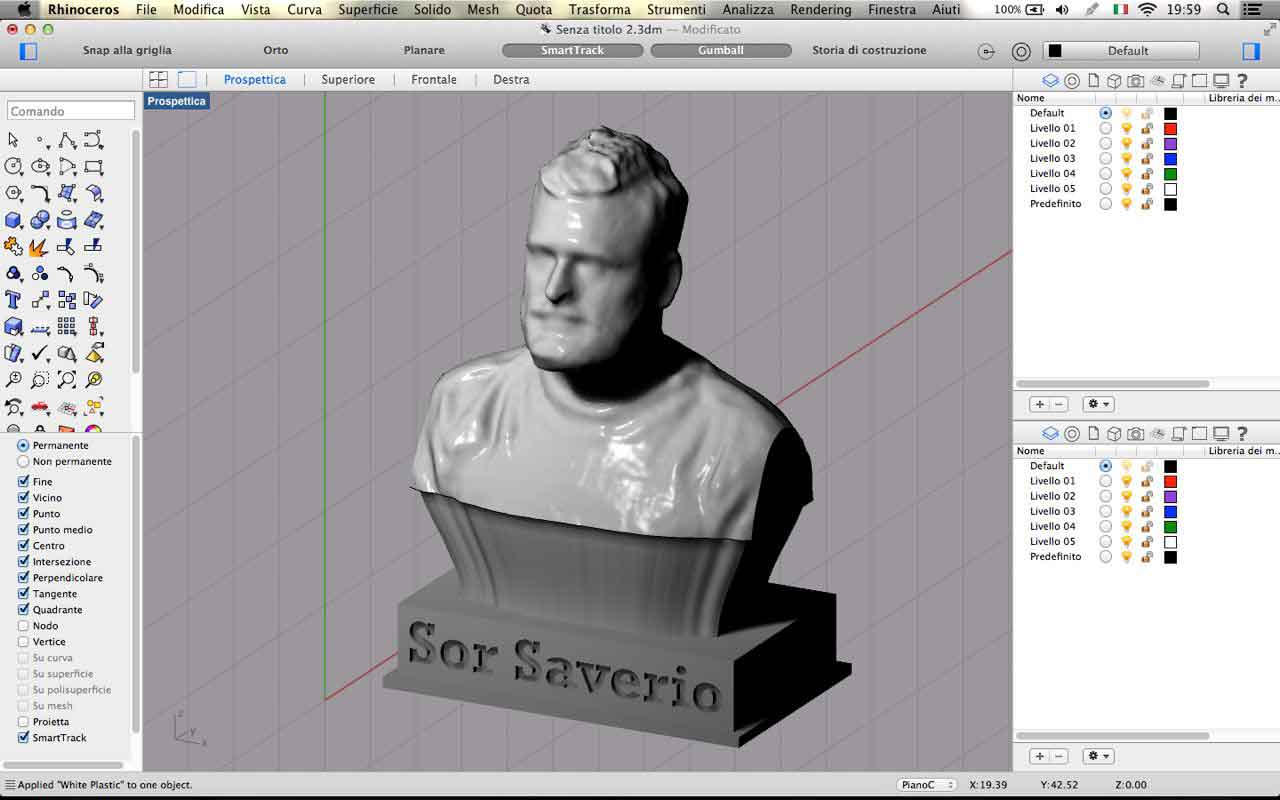The height and width of the screenshot is (800, 1280).
Task: Select the solid Box tool
Action: coord(13,220)
